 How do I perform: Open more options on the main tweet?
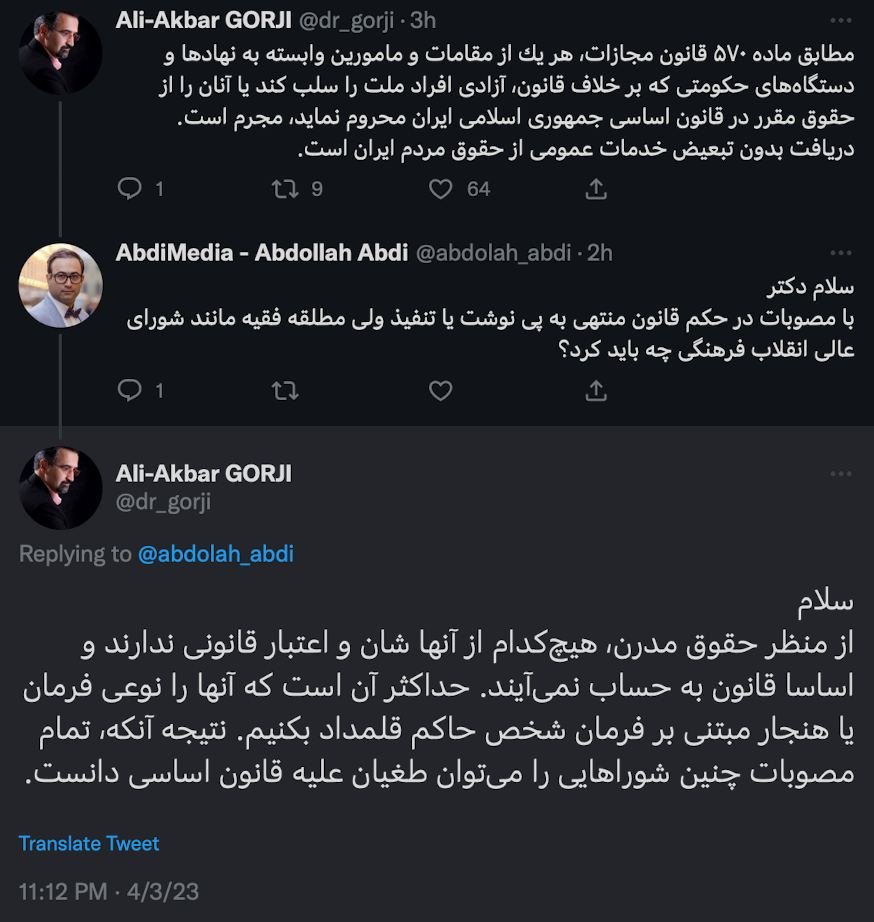click(841, 474)
